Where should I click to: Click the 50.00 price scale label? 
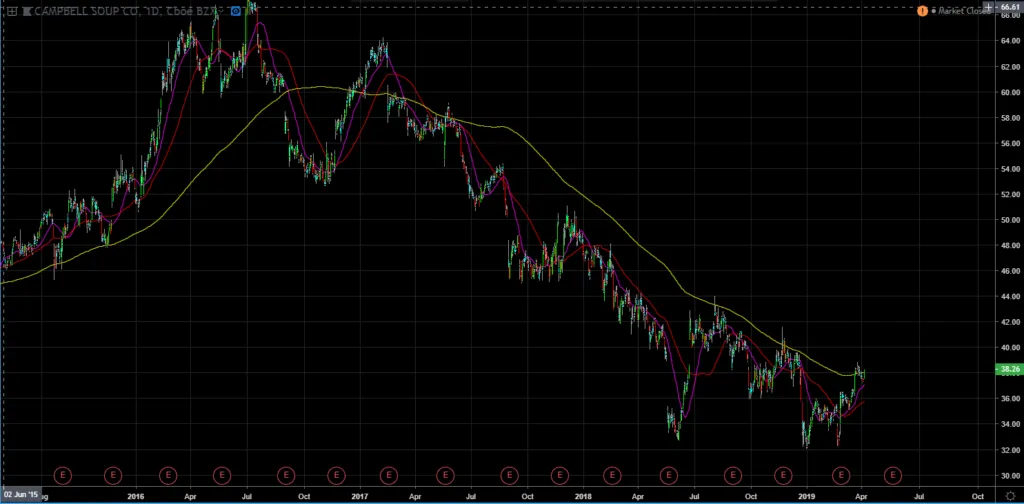point(1010,220)
